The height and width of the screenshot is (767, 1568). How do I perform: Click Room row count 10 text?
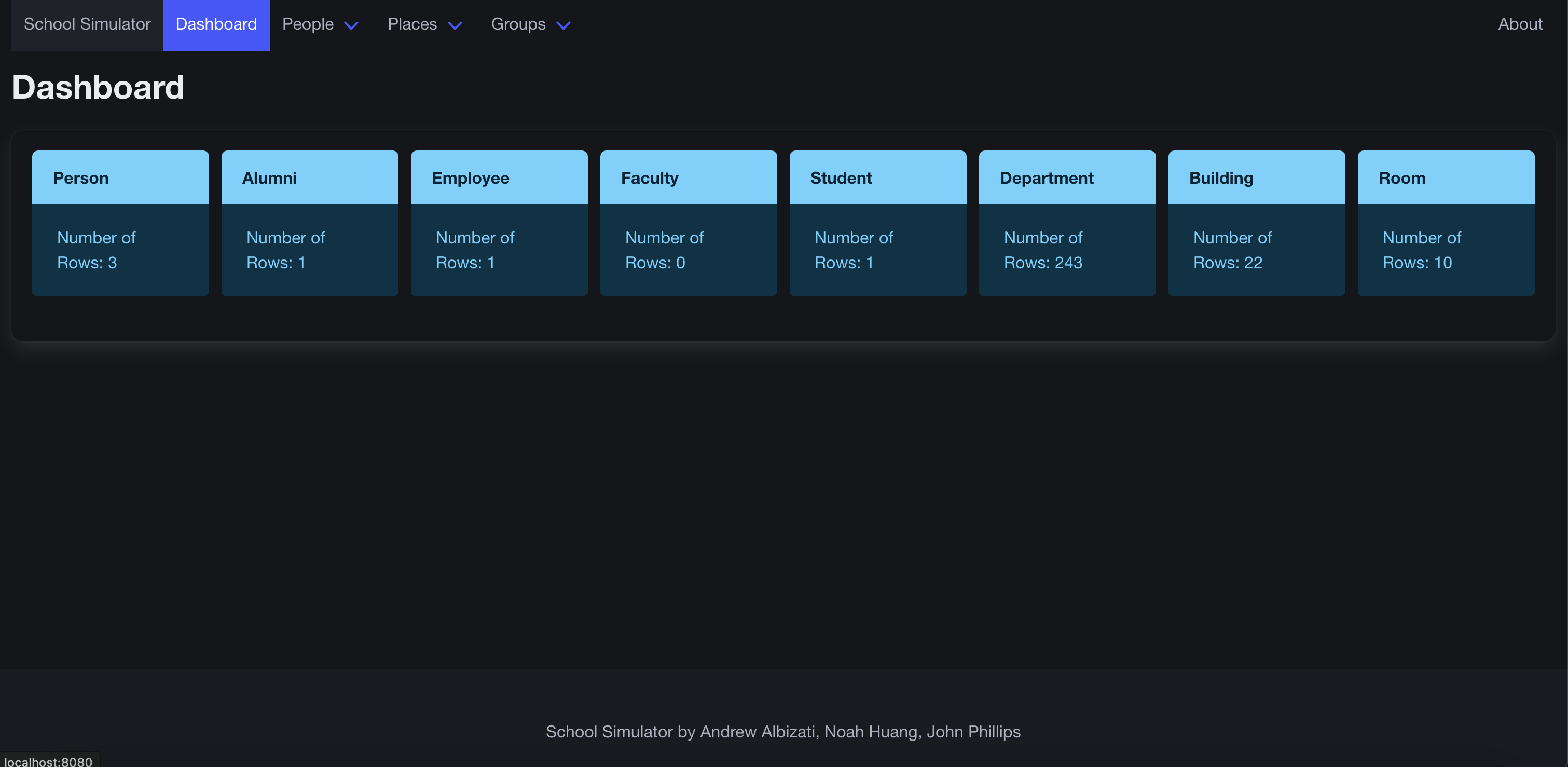pos(1416,263)
